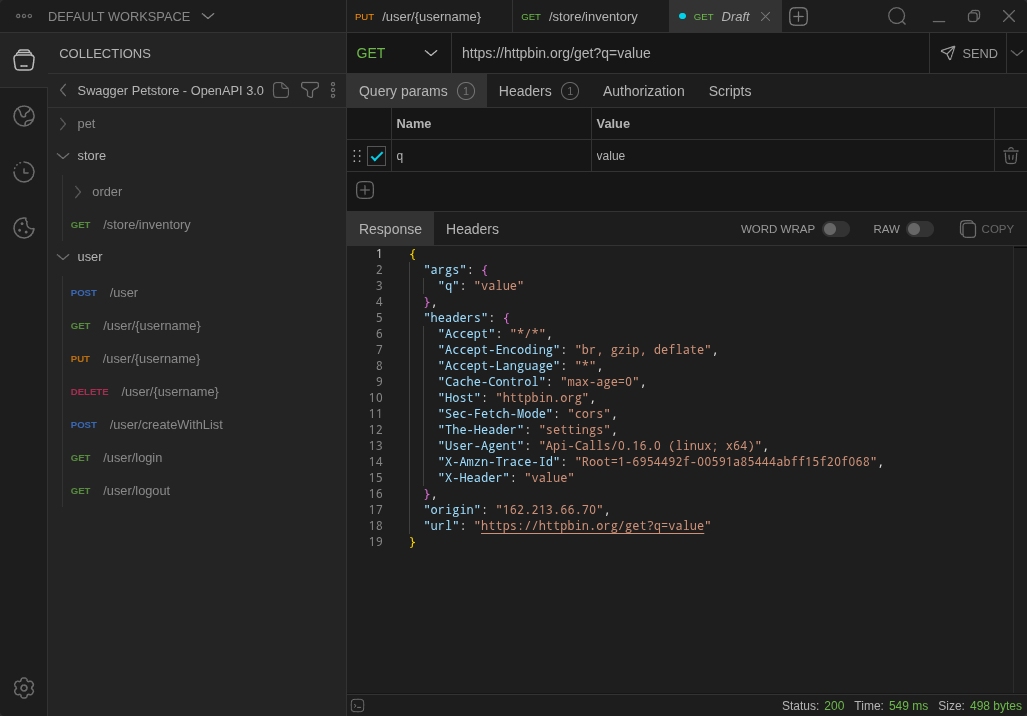Open the httpbin.org link in the response
This screenshot has width=1027, height=716.
tap(594, 525)
